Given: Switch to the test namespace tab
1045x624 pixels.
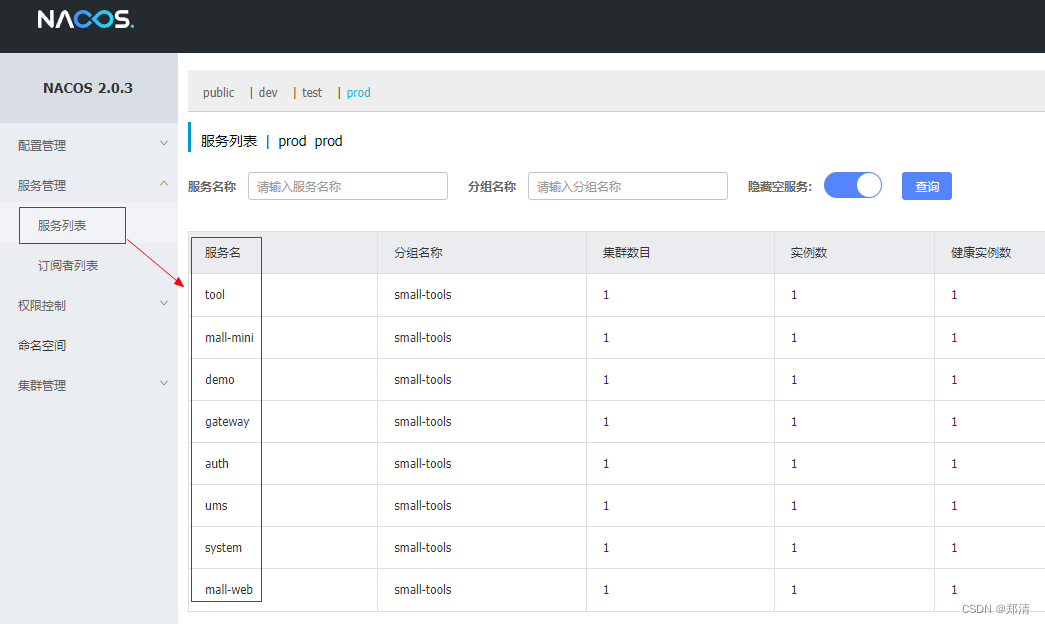Looking at the screenshot, I should point(312,93).
